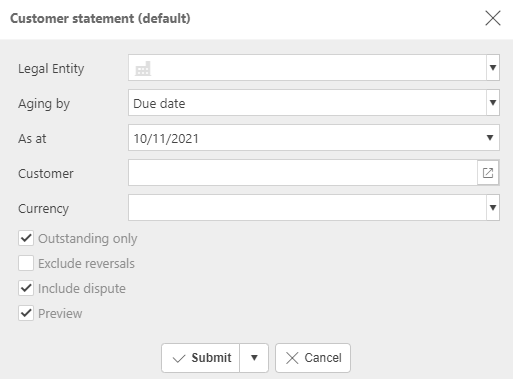Image resolution: width=513 pixels, height=379 pixels.
Task: Click inside the empty Currency field
Action: pyautogui.click(x=307, y=208)
